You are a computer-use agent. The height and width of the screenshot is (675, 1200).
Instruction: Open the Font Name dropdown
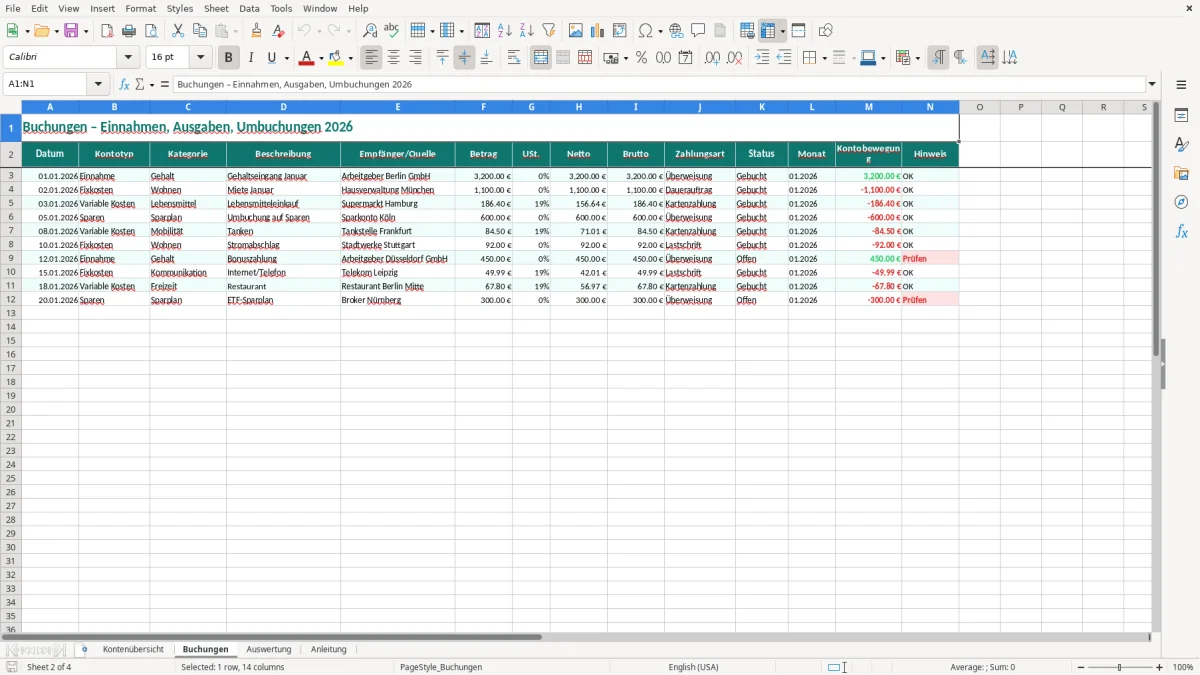[x=128, y=58]
